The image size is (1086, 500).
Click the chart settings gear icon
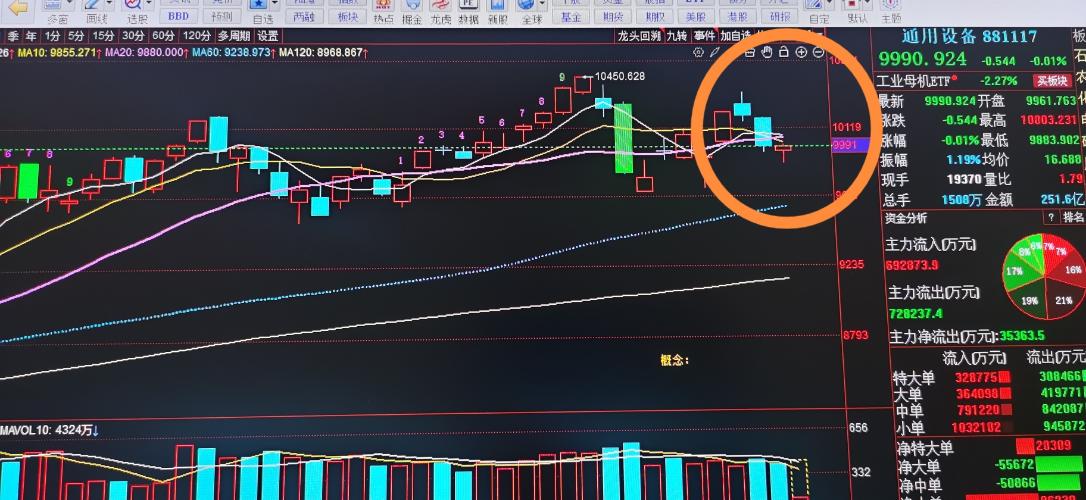pos(698,53)
